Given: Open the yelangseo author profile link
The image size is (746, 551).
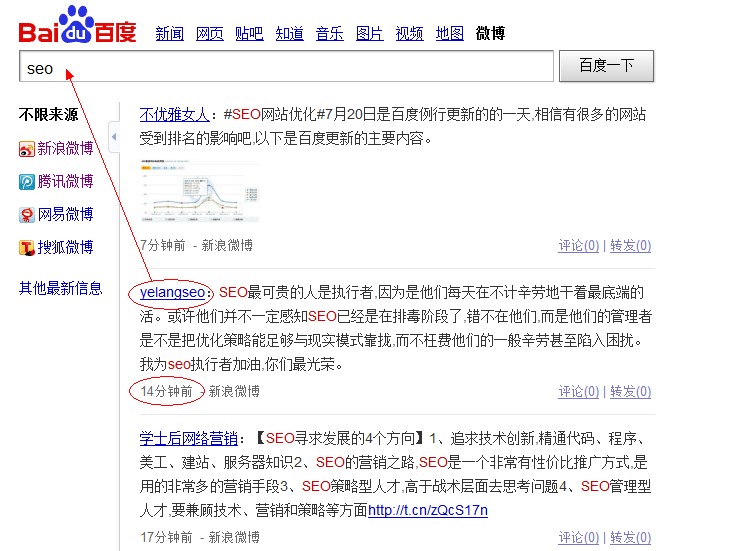Looking at the screenshot, I should [172, 293].
